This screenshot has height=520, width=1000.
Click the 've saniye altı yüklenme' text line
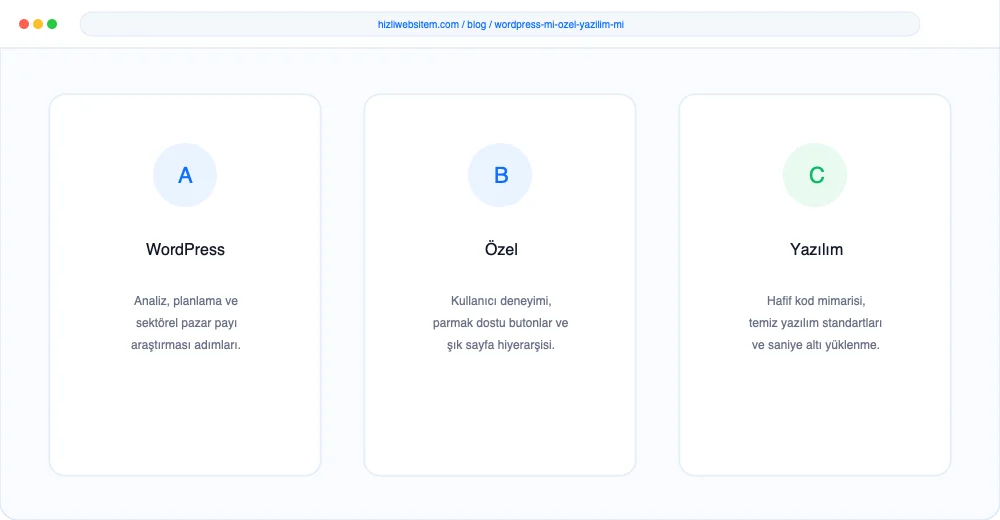pos(815,345)
